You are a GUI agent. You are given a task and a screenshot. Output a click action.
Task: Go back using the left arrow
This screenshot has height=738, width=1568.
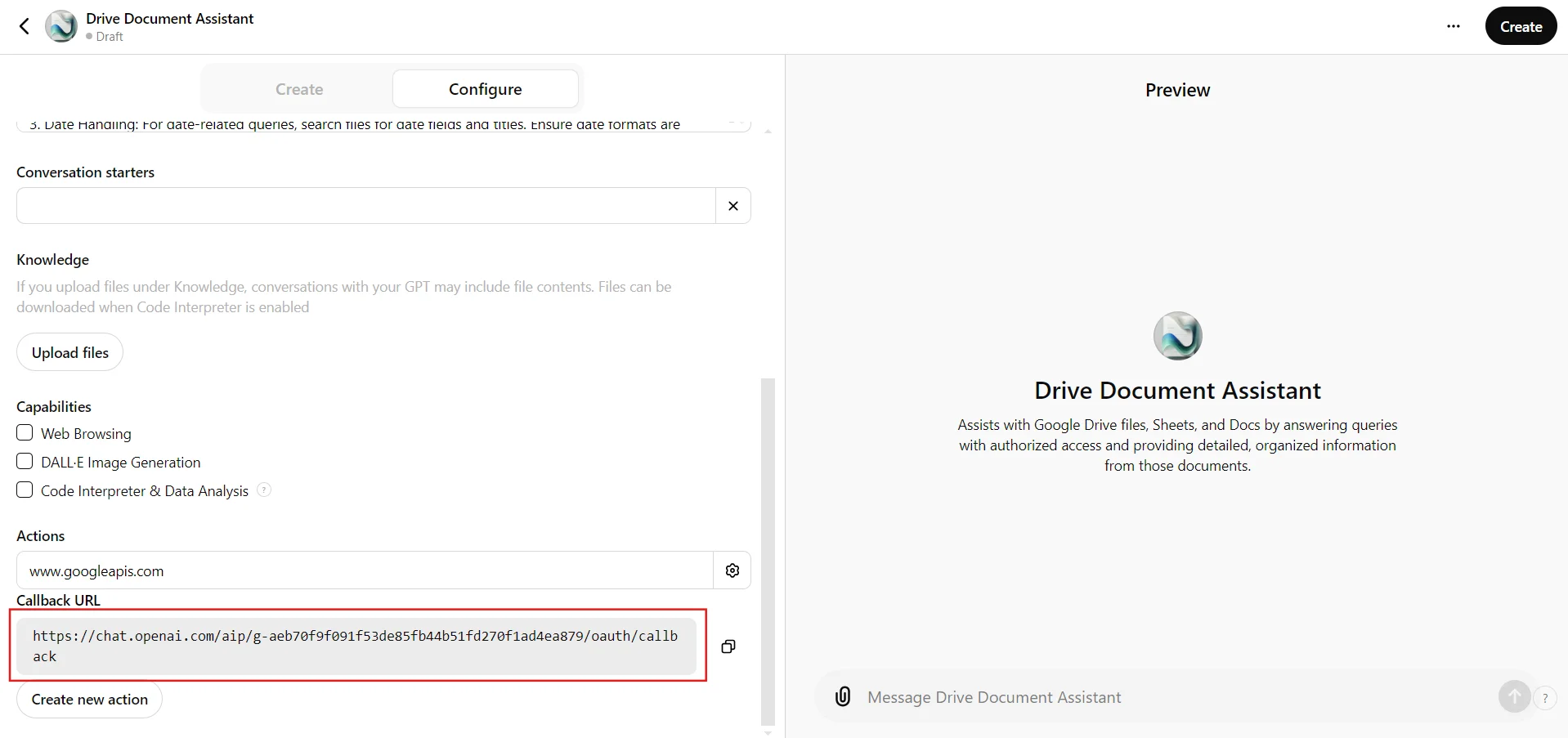coord(25,27)
